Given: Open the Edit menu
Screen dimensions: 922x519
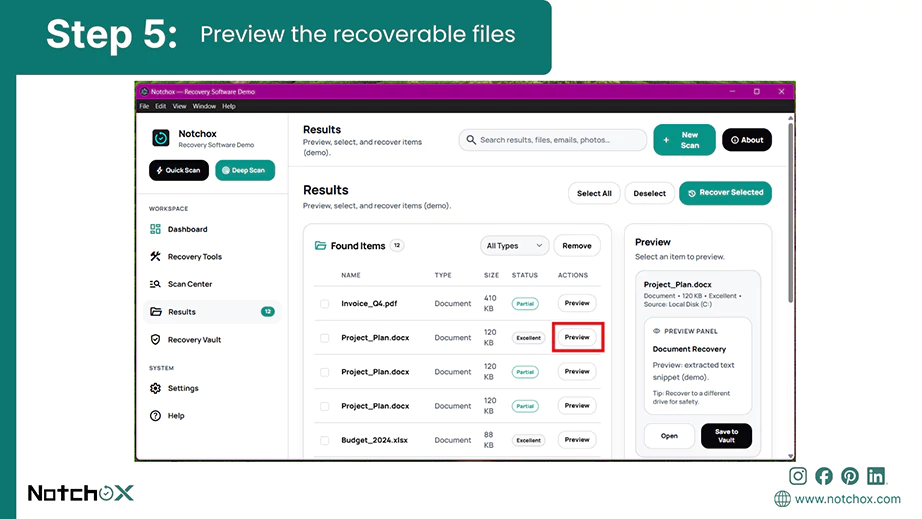Looking at the screenshot, I should pos(161,106).
